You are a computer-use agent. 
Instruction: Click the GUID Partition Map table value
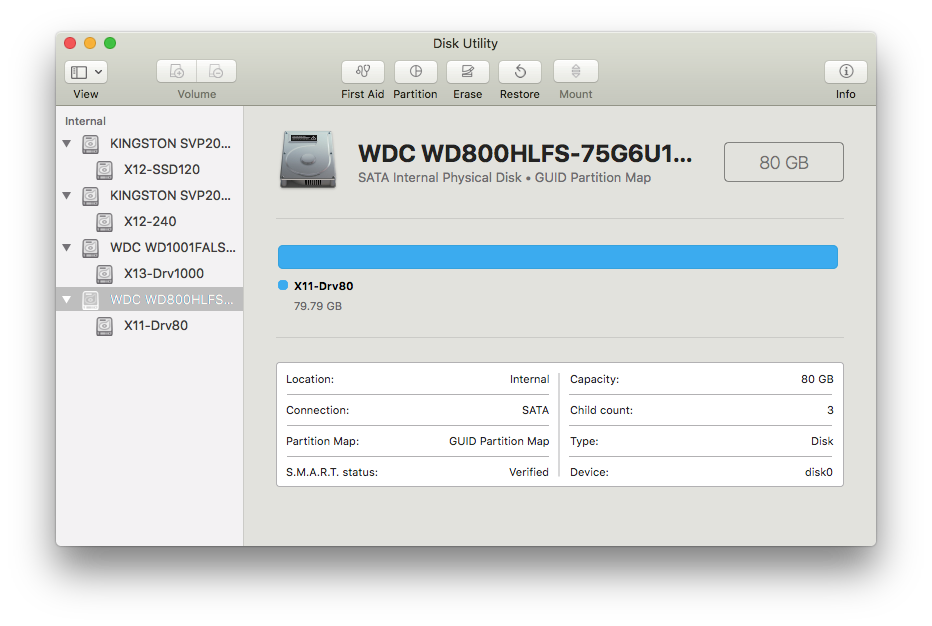tap(499, 441)
